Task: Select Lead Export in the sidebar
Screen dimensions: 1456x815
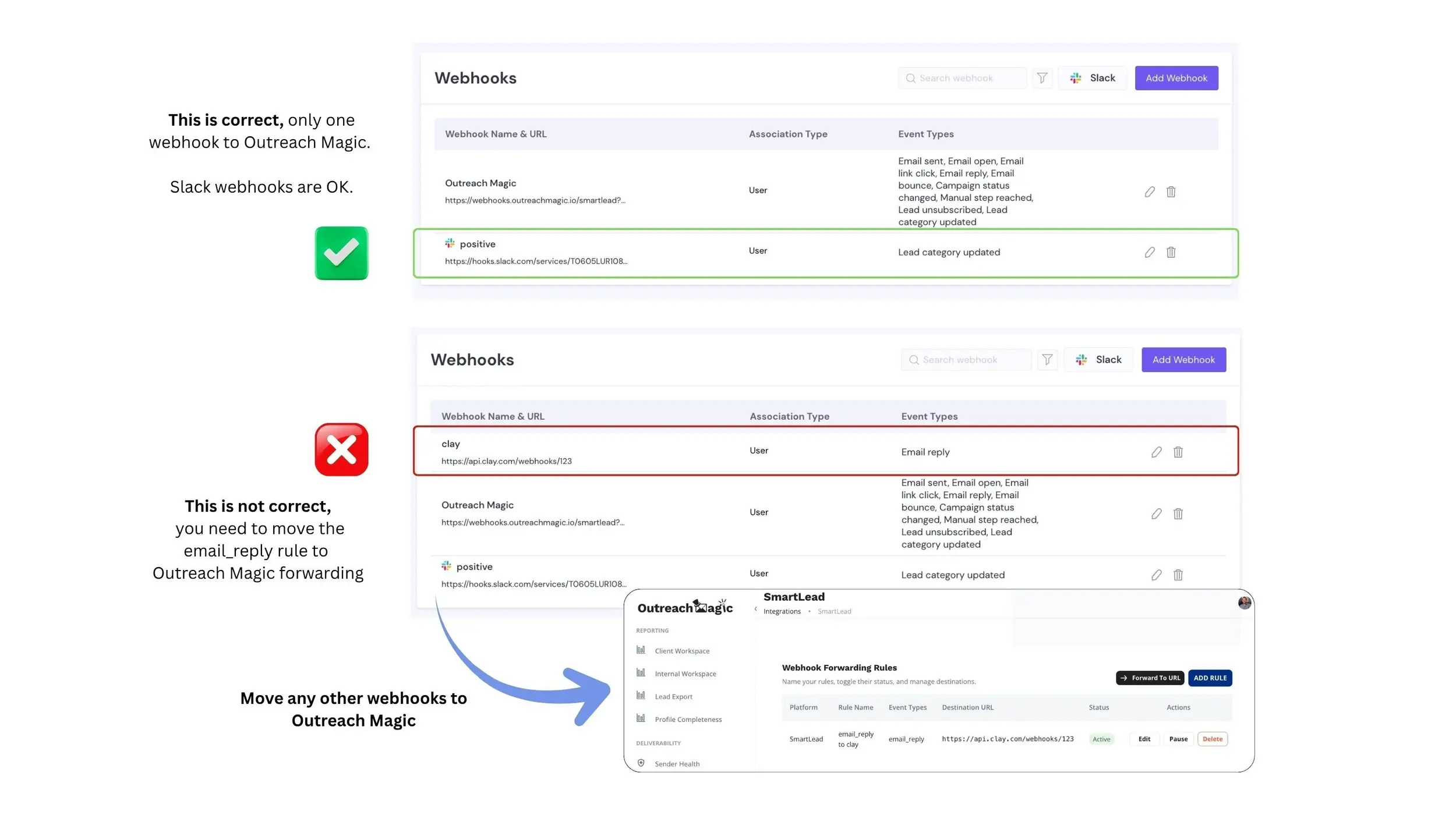Action: pyautogui.click(x=673, y=696)
